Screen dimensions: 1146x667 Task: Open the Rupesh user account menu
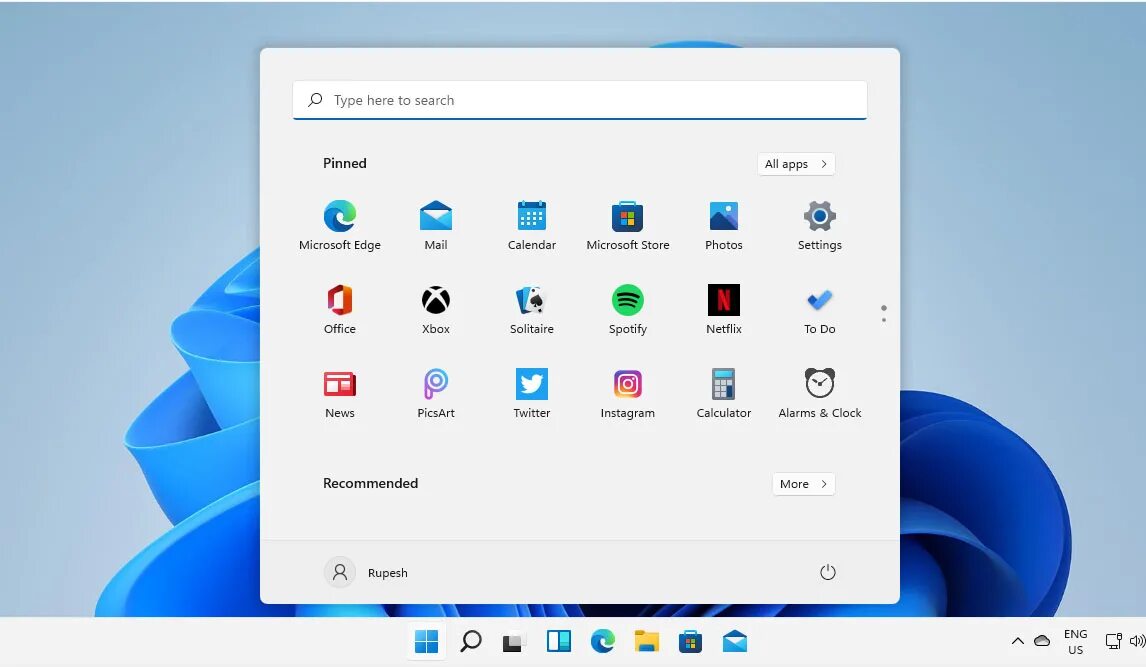point(366,572)
